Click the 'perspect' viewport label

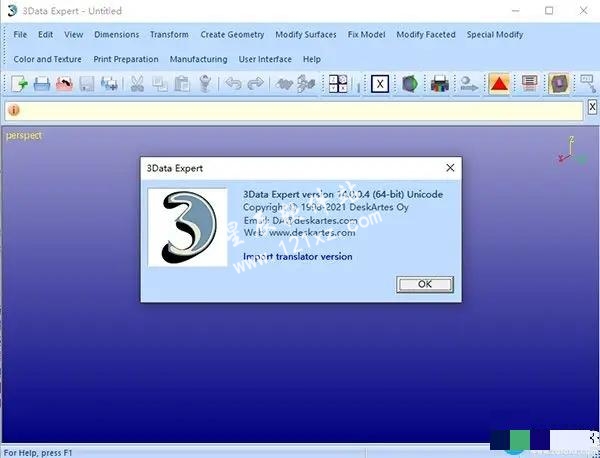point(24,135)
